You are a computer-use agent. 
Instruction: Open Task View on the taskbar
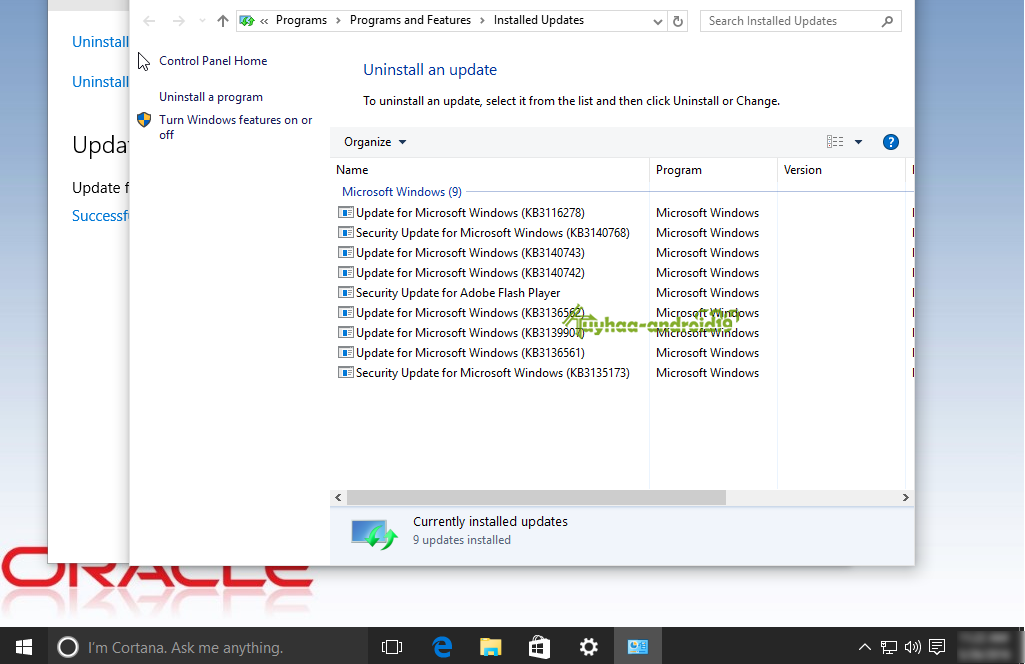point(392,647)
